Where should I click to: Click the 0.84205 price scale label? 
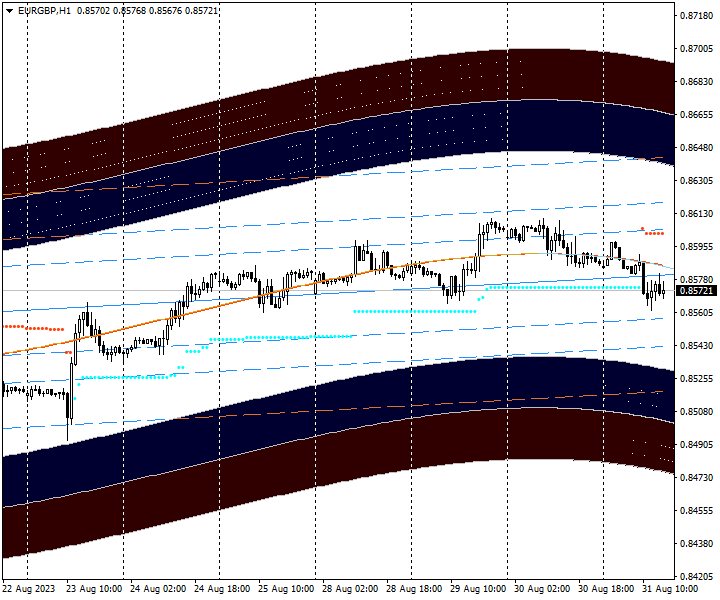click(x=696, y=577)
